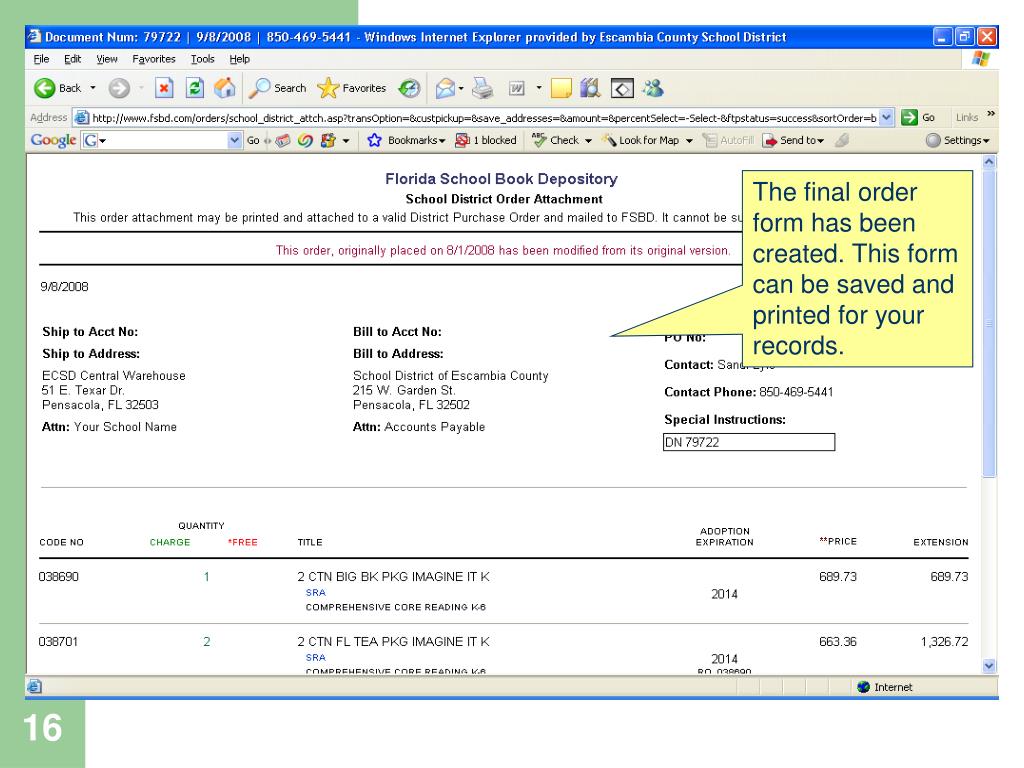1024x768 pixels.
Task: Click the yellow Discuss note icon
Action: coord(561,88)
